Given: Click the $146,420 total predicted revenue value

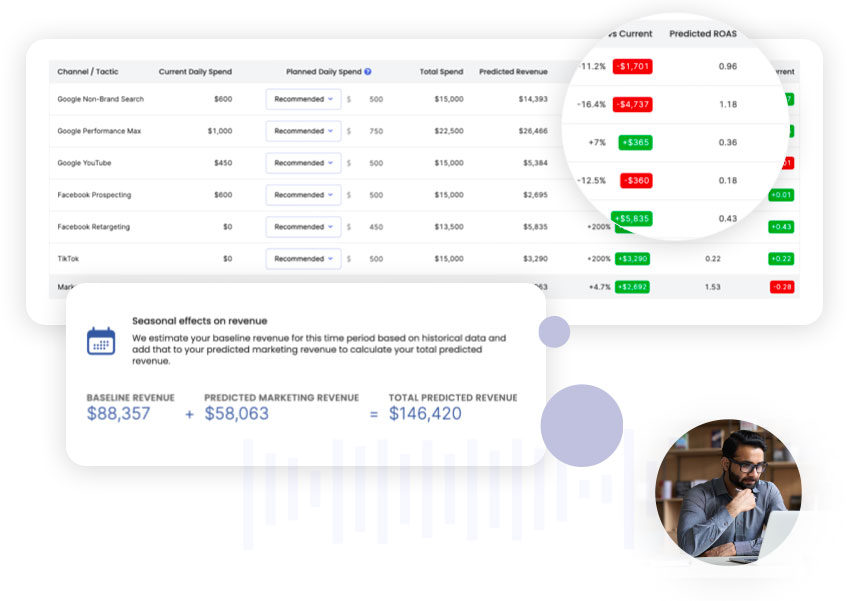Looking at the screenshot, I should tap(425, 413).
